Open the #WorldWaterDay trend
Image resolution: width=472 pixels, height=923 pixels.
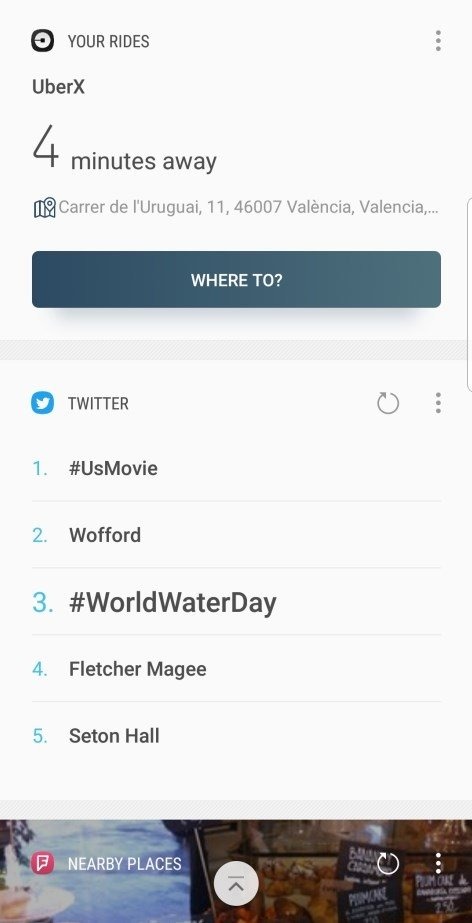pos(236,602)
